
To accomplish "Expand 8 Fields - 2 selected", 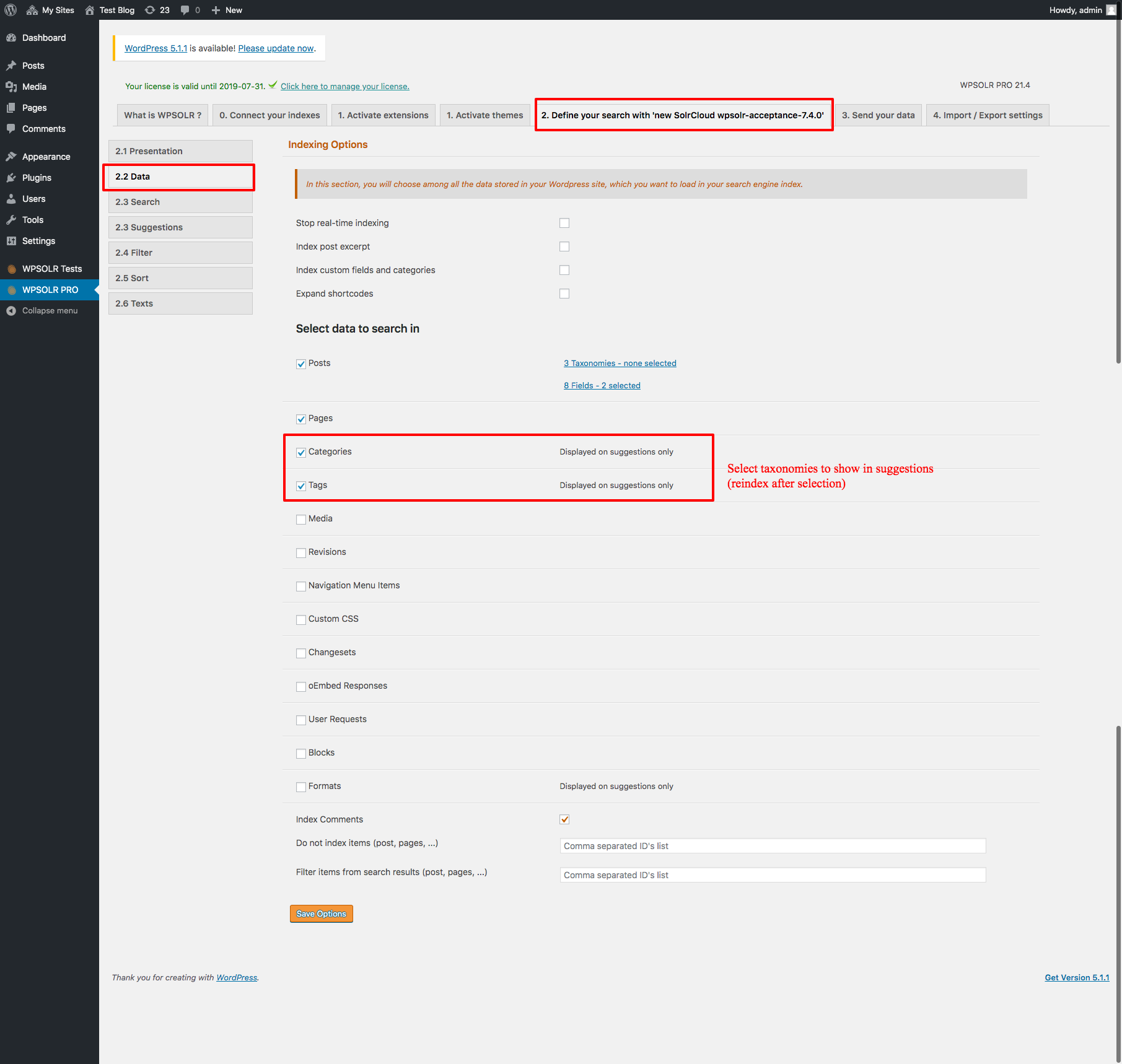I will [x=602, y=386].
